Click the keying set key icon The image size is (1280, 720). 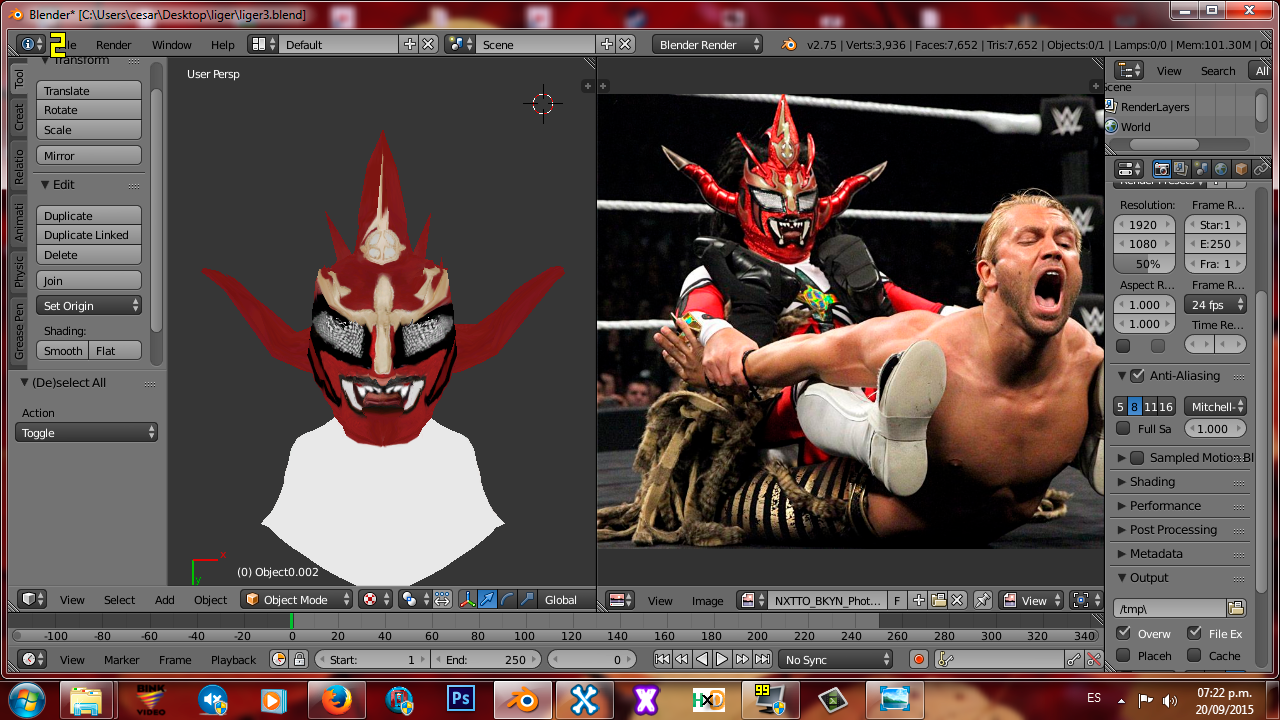click(945, 659)
